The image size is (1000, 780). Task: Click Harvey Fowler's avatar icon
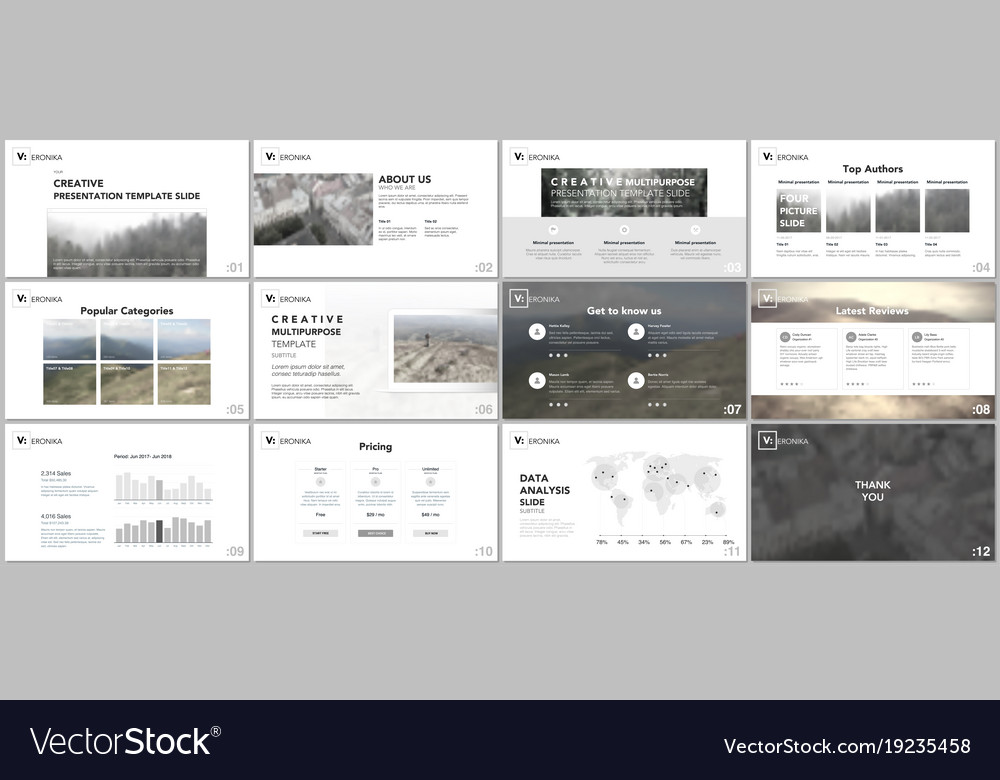click(x=636, y=332)
